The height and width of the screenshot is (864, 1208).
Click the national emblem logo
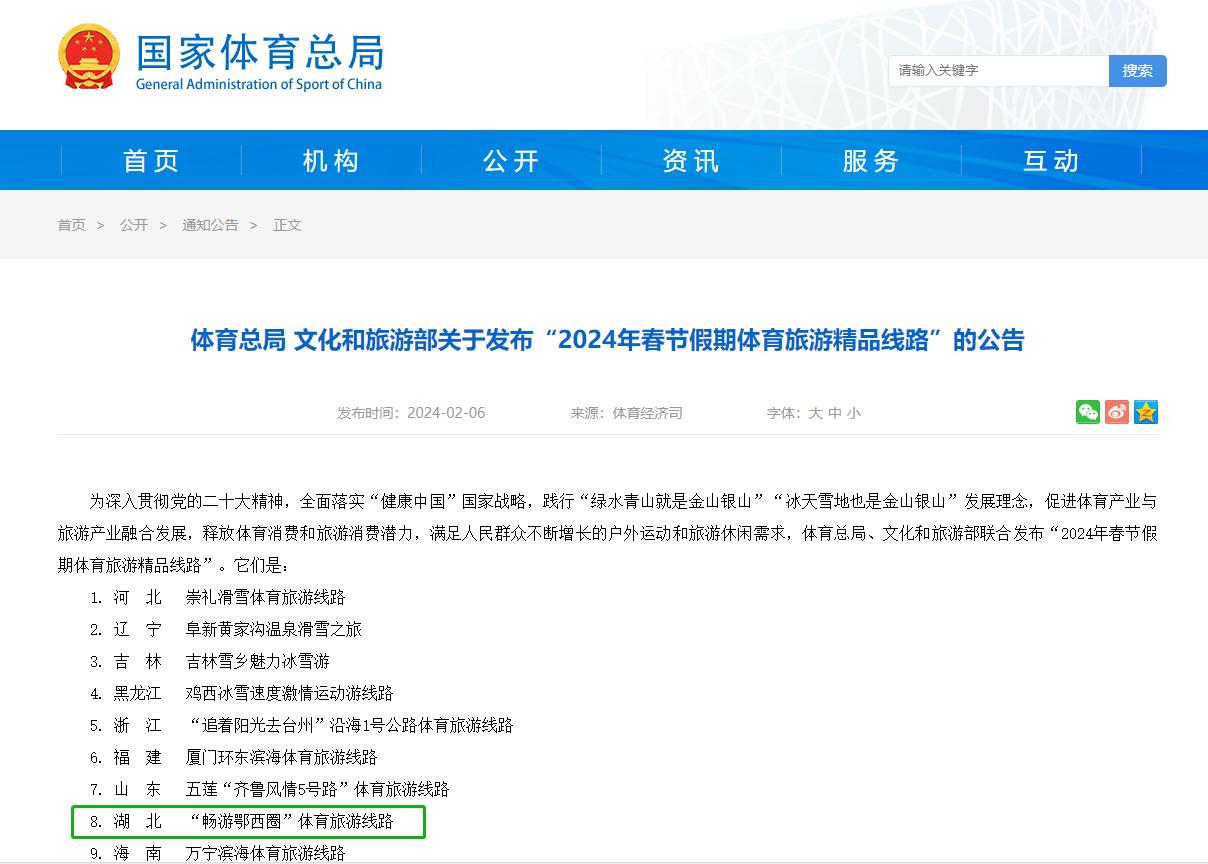[x=89, y=59]
